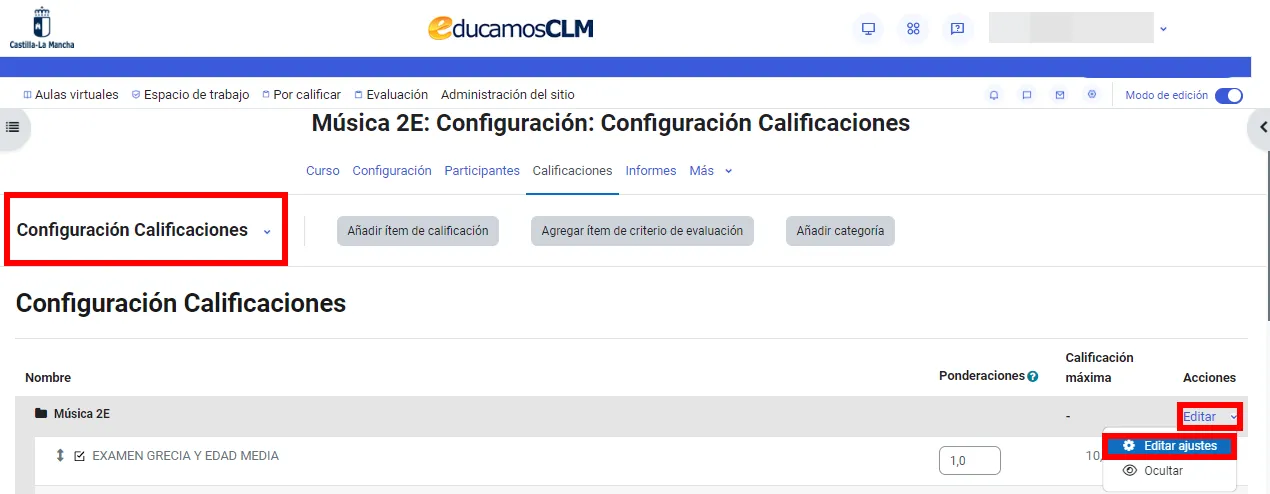Toggle the Modo de edición switch
The height and width of the screenshot is (494, 1270).
click(x=1229, y=96)
